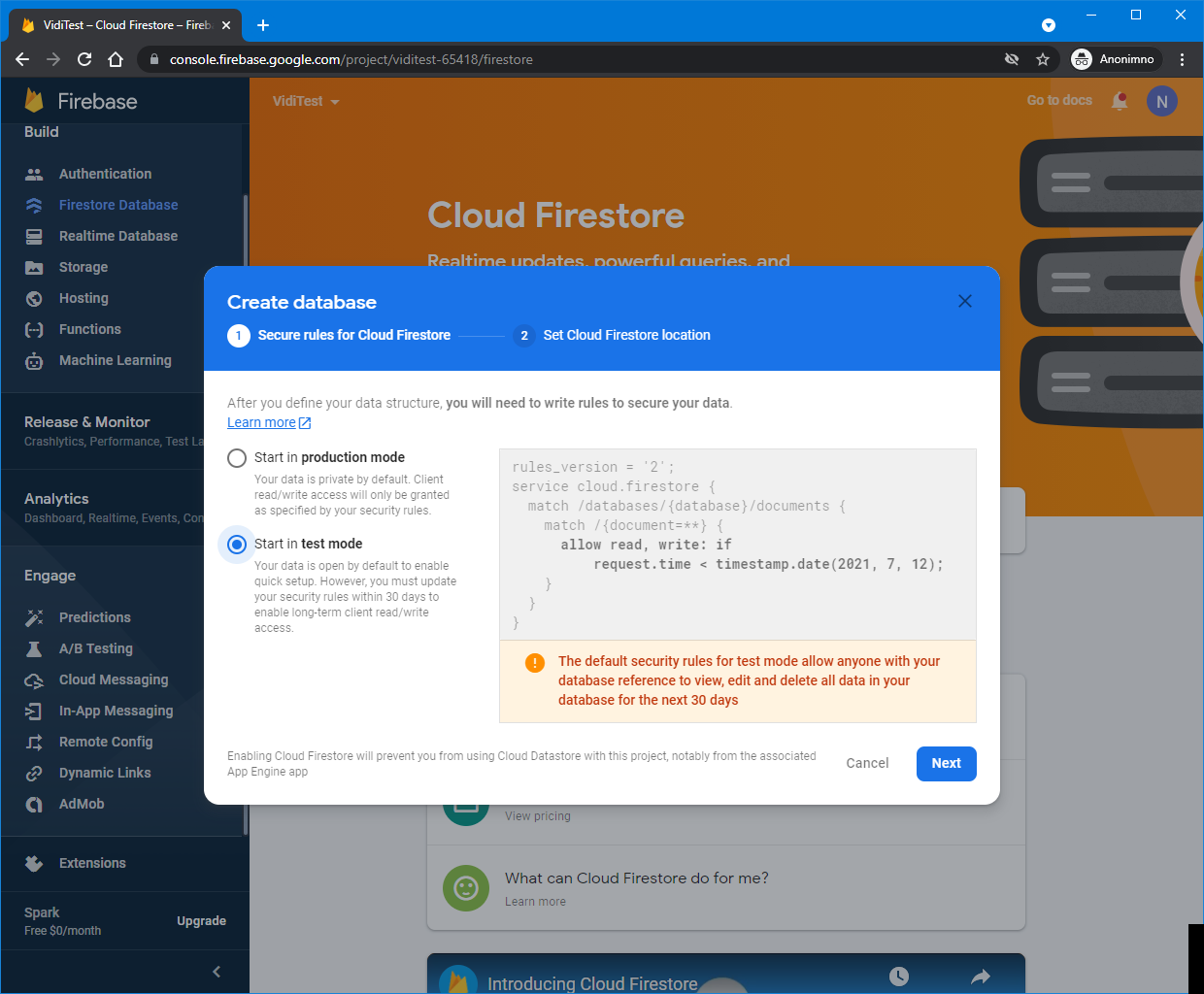
Task: Open Cloud Messaging menu item
Action: [x=114, y=679]
